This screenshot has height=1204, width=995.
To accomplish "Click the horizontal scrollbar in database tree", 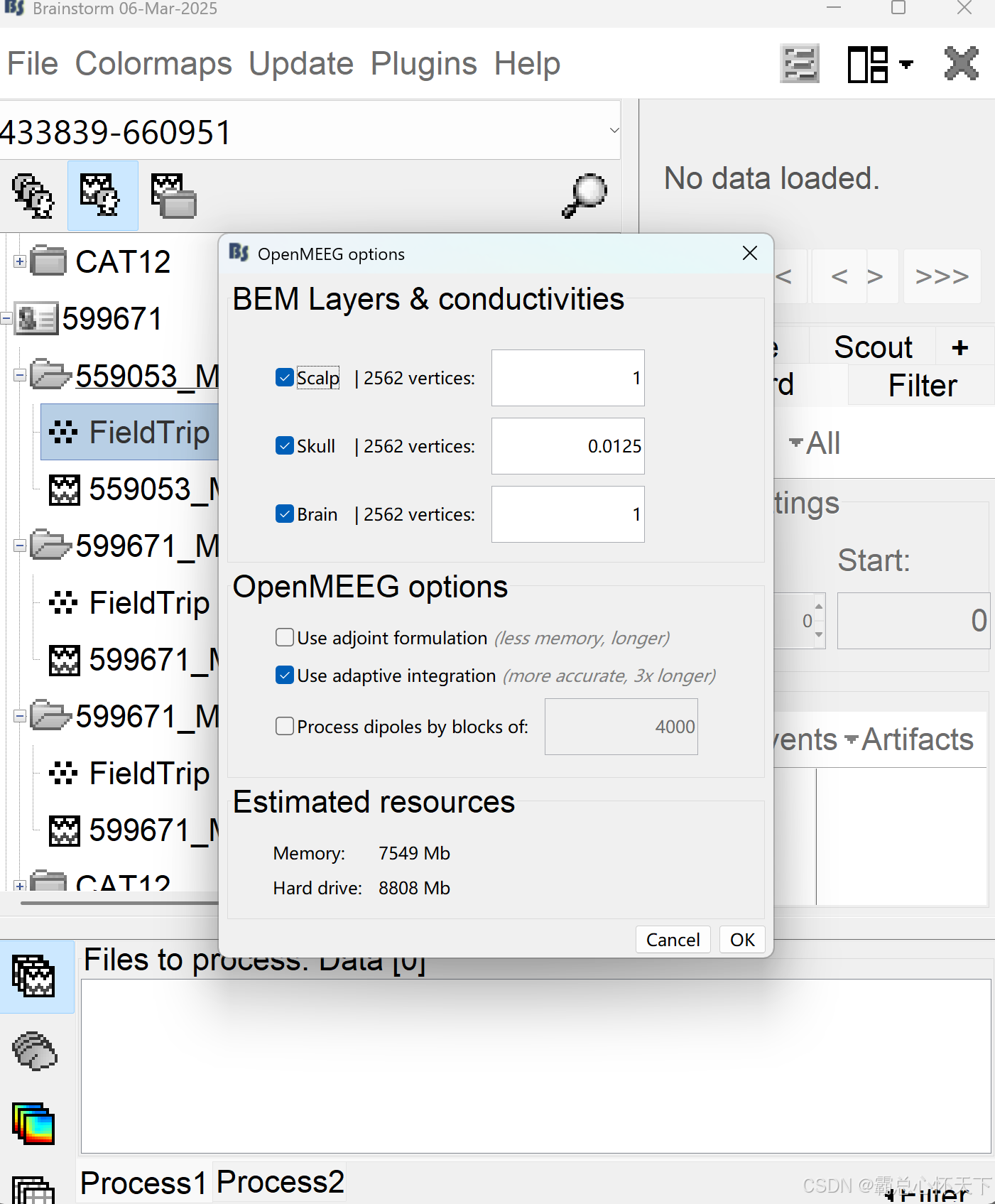I will pos(119,903).
